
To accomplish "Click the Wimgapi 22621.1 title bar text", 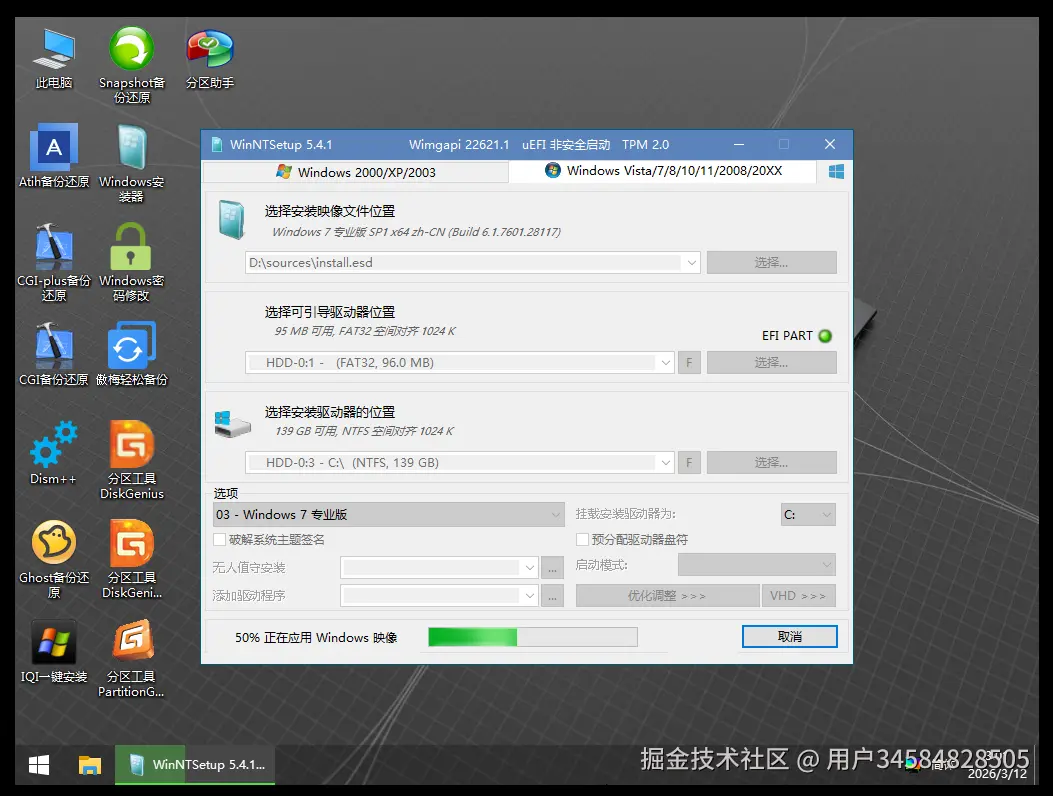I will [459, 144].
